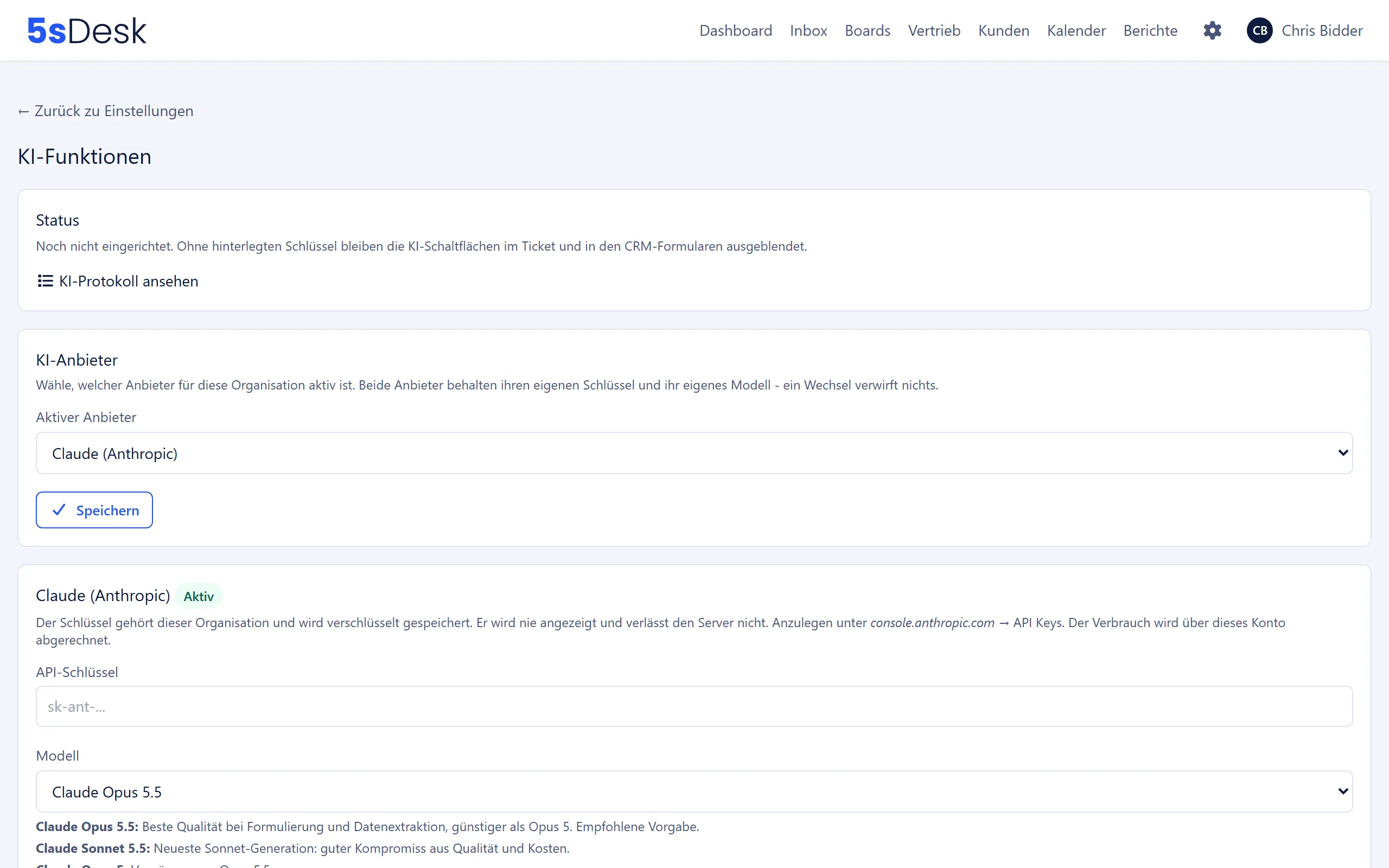Image resolution: width=1389 pixels, height=868 pixels.
Task: Open settings via the gear icon
Action: pyautogui.click(x=1212, y=30)
